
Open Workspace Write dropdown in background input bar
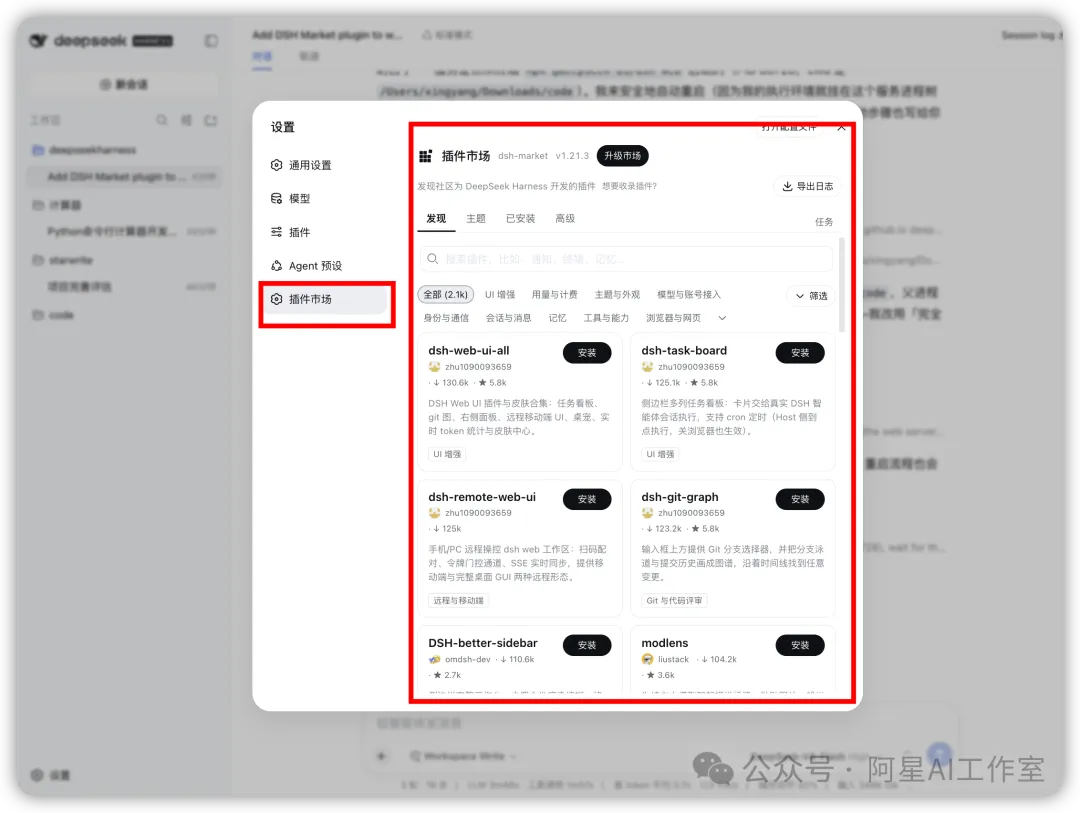(464, 756)
